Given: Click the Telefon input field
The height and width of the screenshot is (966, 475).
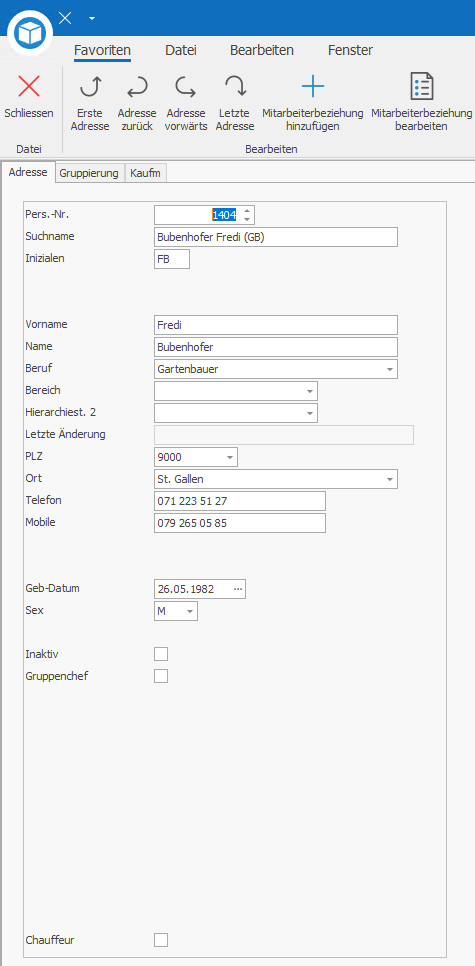Looking at the screenshot, I should [x=240, y=501].
